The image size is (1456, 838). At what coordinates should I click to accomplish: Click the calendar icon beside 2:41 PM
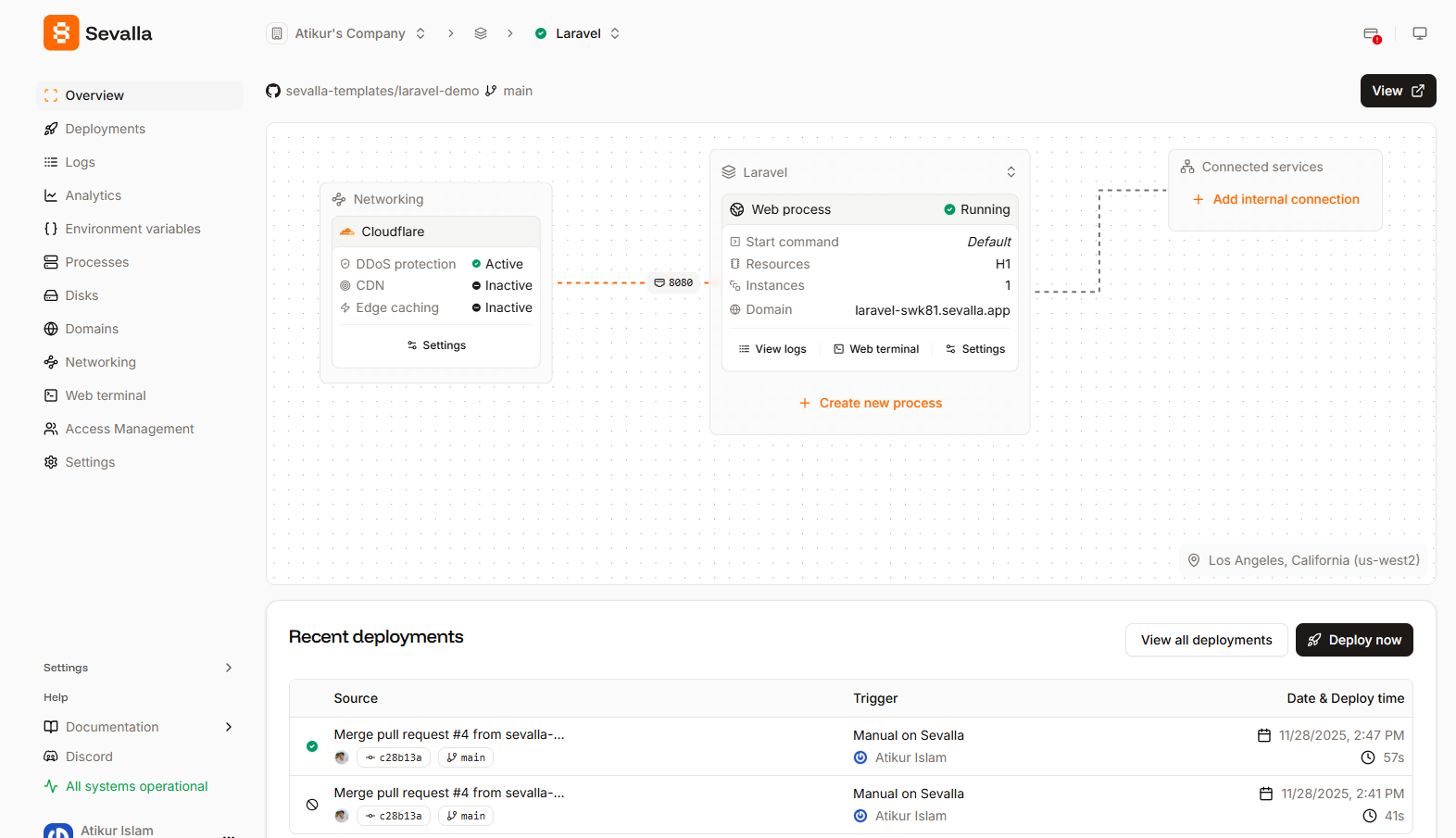click(x=1266, y=794)
